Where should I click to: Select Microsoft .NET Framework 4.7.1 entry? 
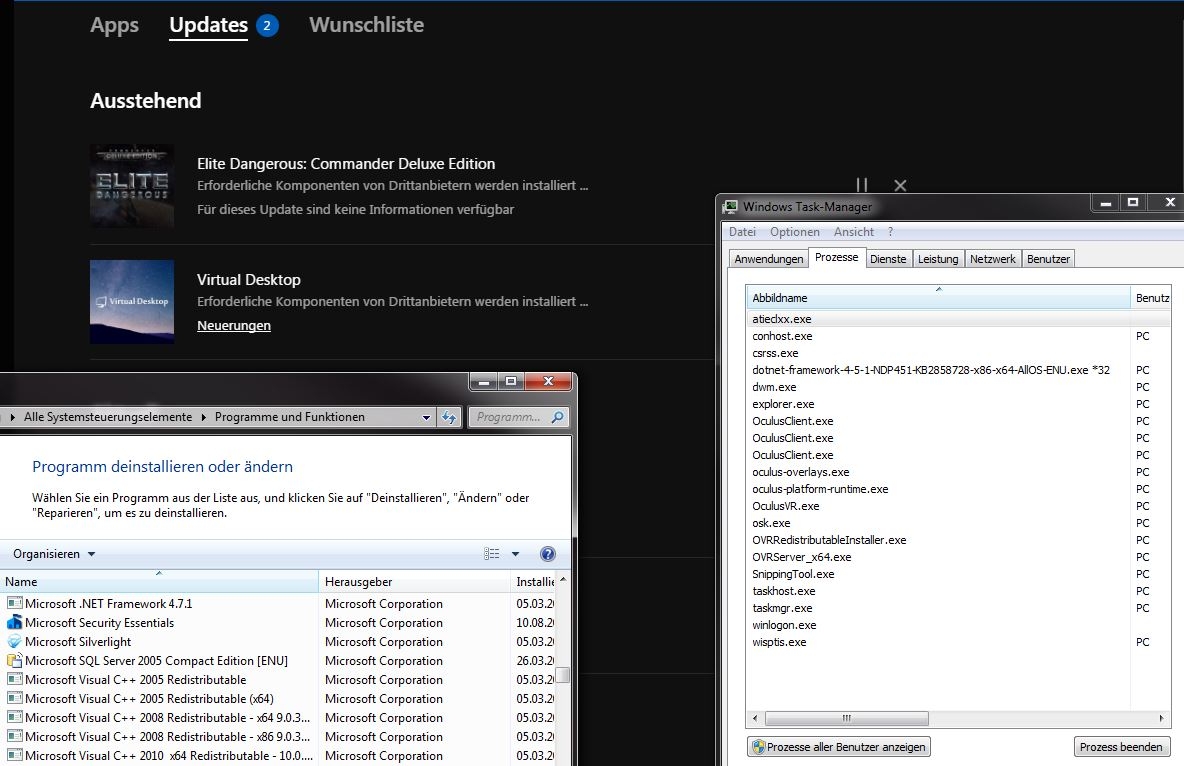[109, 604]
